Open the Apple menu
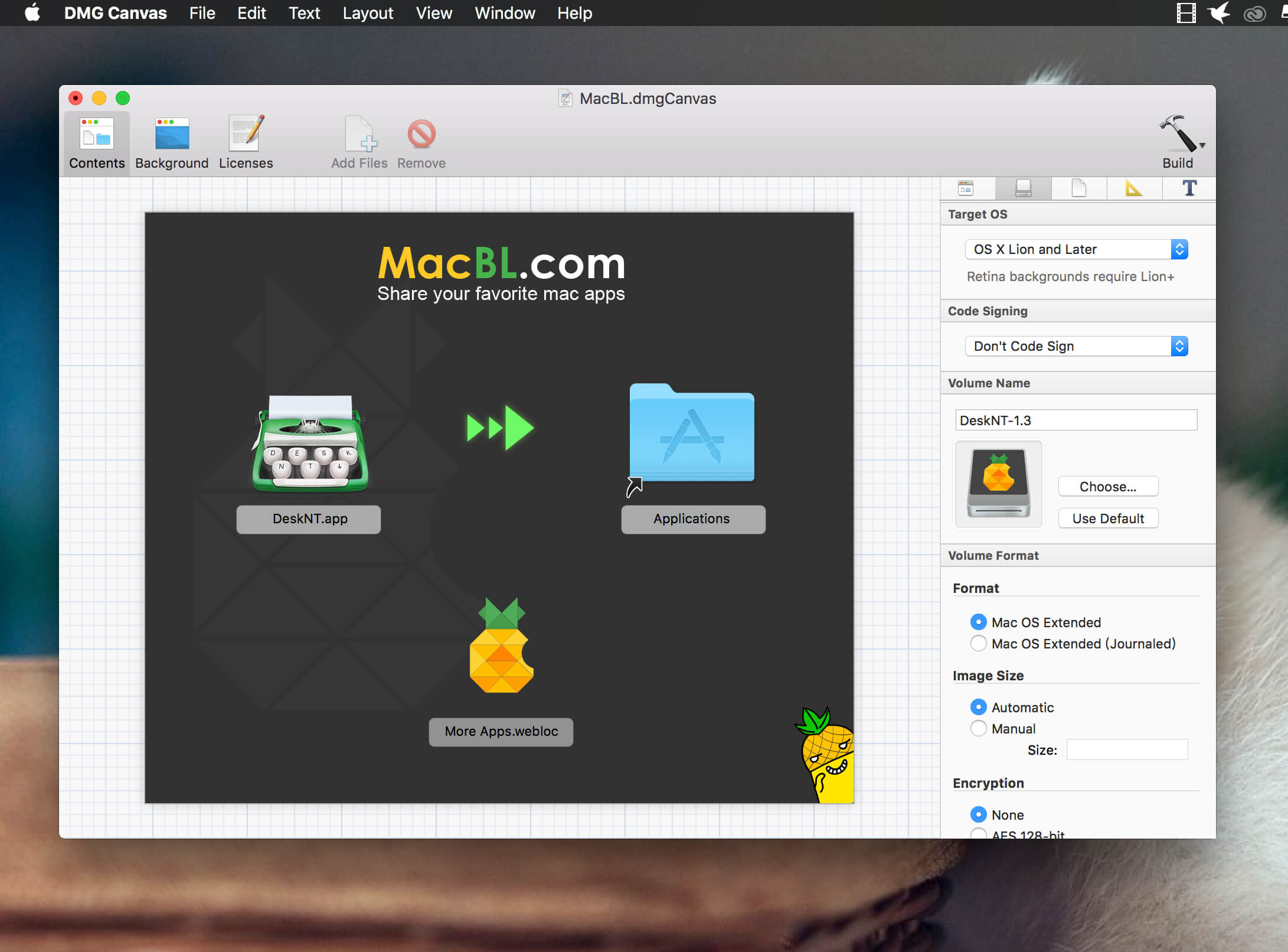The image size is (1288, 952). pyautogui.click(x=32, y=13)
